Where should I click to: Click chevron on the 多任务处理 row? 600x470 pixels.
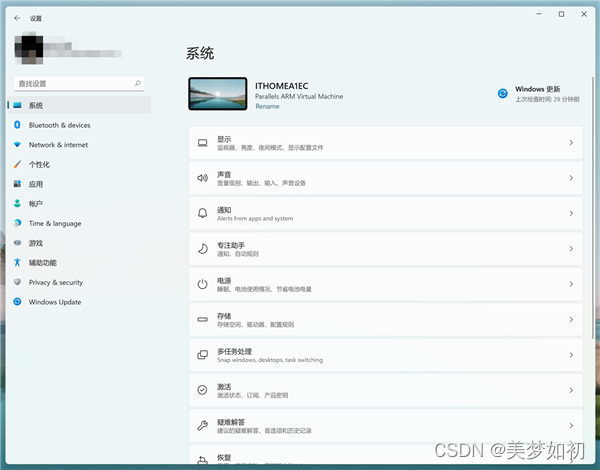[571, 355]
